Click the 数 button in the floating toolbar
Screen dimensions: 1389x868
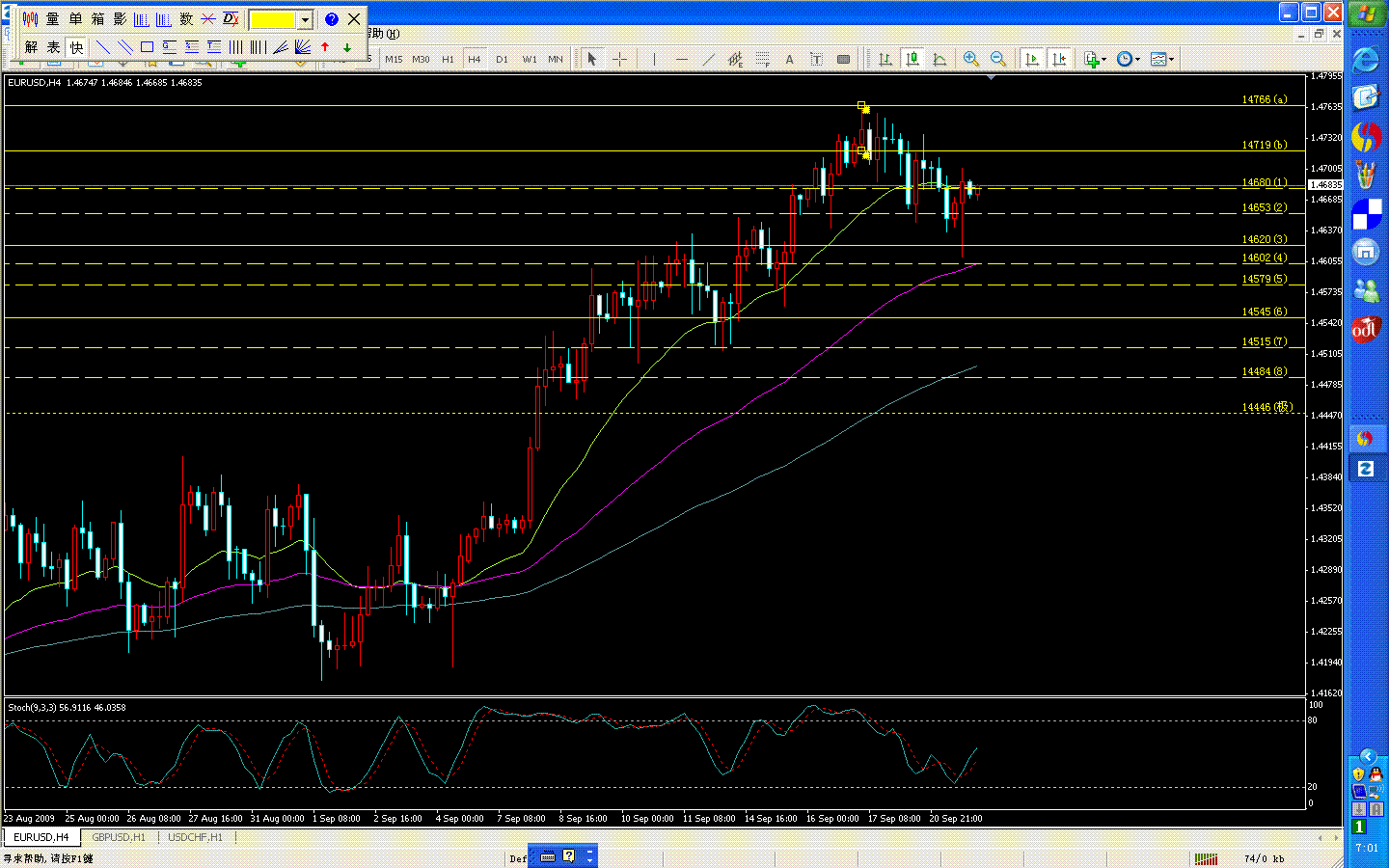(x=186, y=19)
